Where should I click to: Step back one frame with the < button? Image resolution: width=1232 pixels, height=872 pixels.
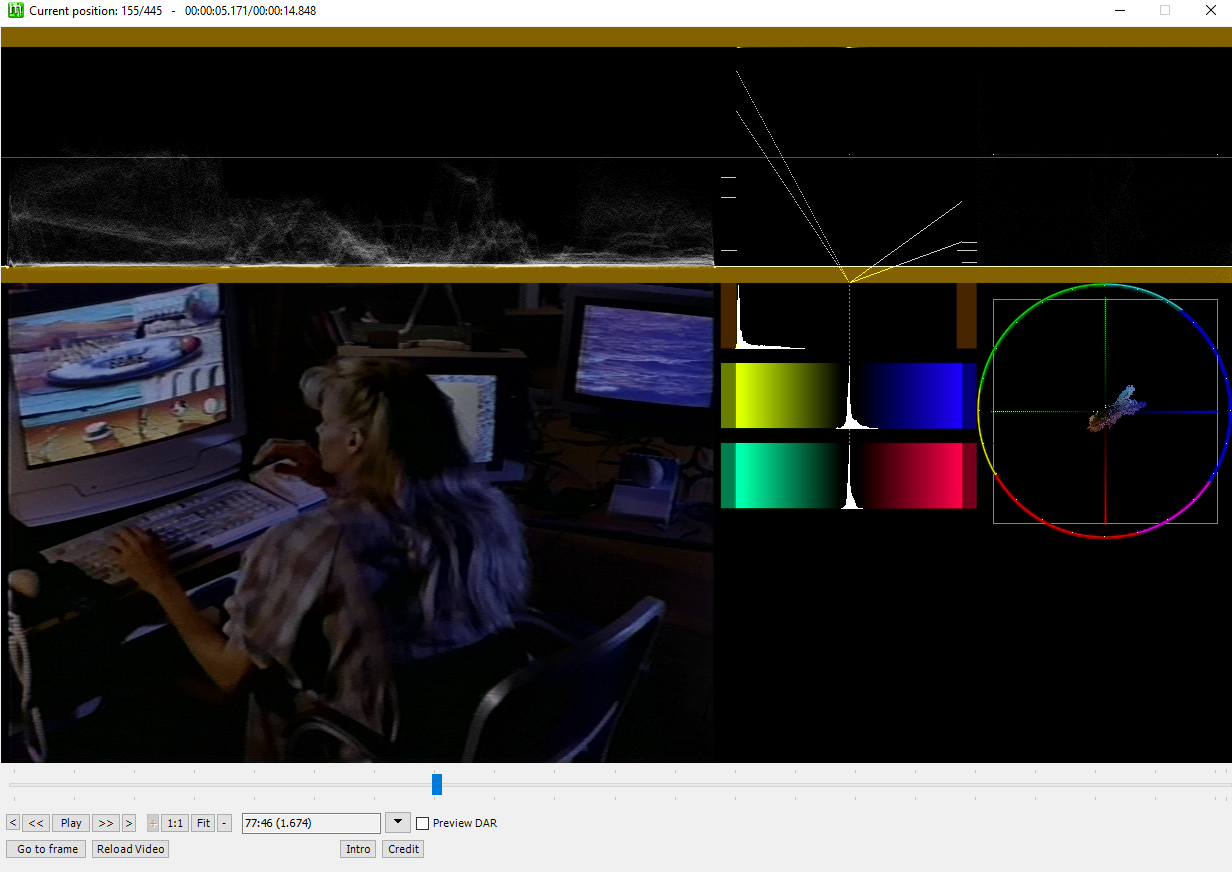[x=13, y=823]
